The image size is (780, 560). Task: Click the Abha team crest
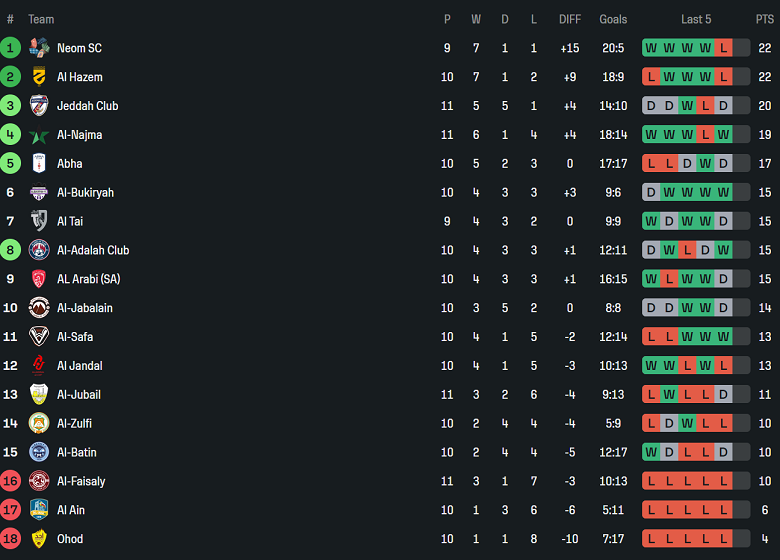coord(39,164)
